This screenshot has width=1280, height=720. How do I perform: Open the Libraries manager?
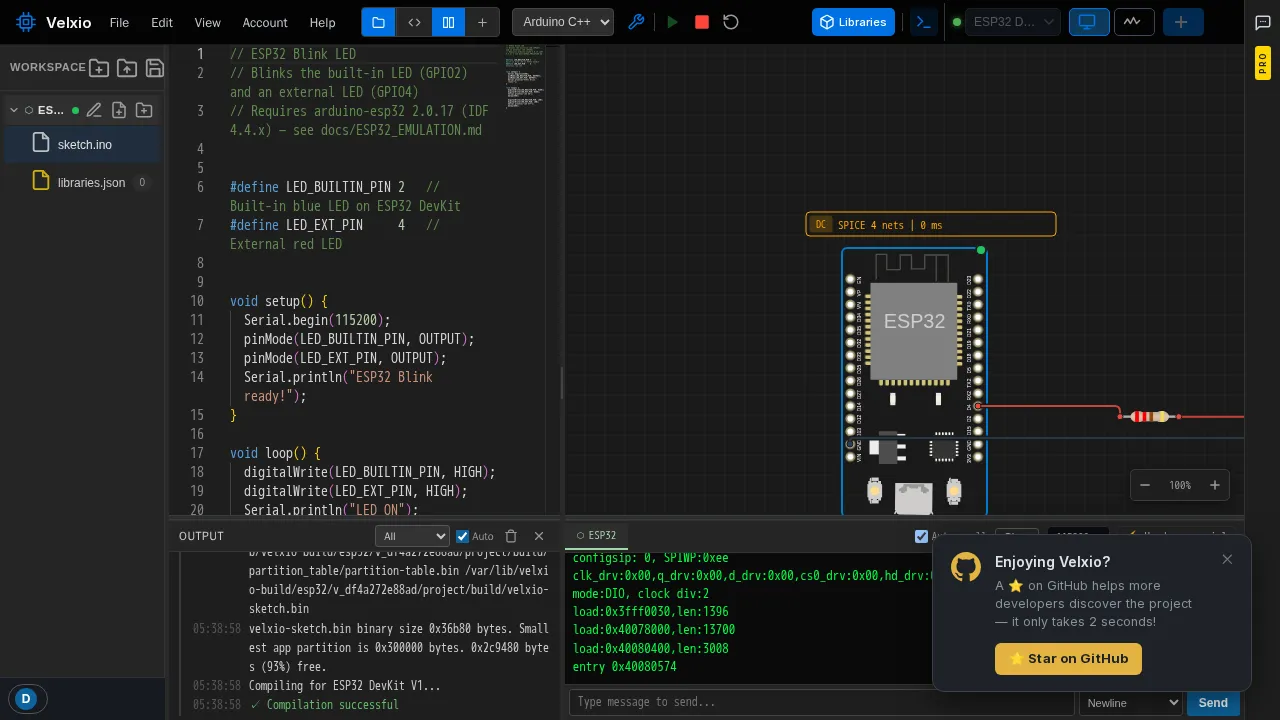[x=853, y=22]
